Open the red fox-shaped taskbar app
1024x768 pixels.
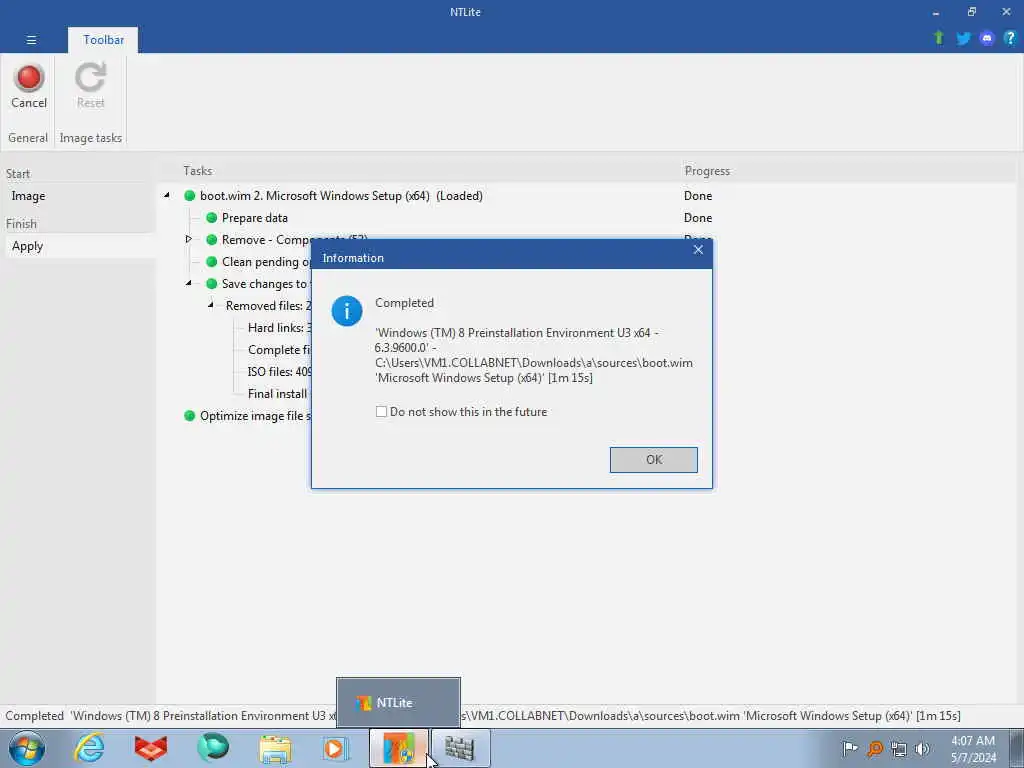pos(151,748)
